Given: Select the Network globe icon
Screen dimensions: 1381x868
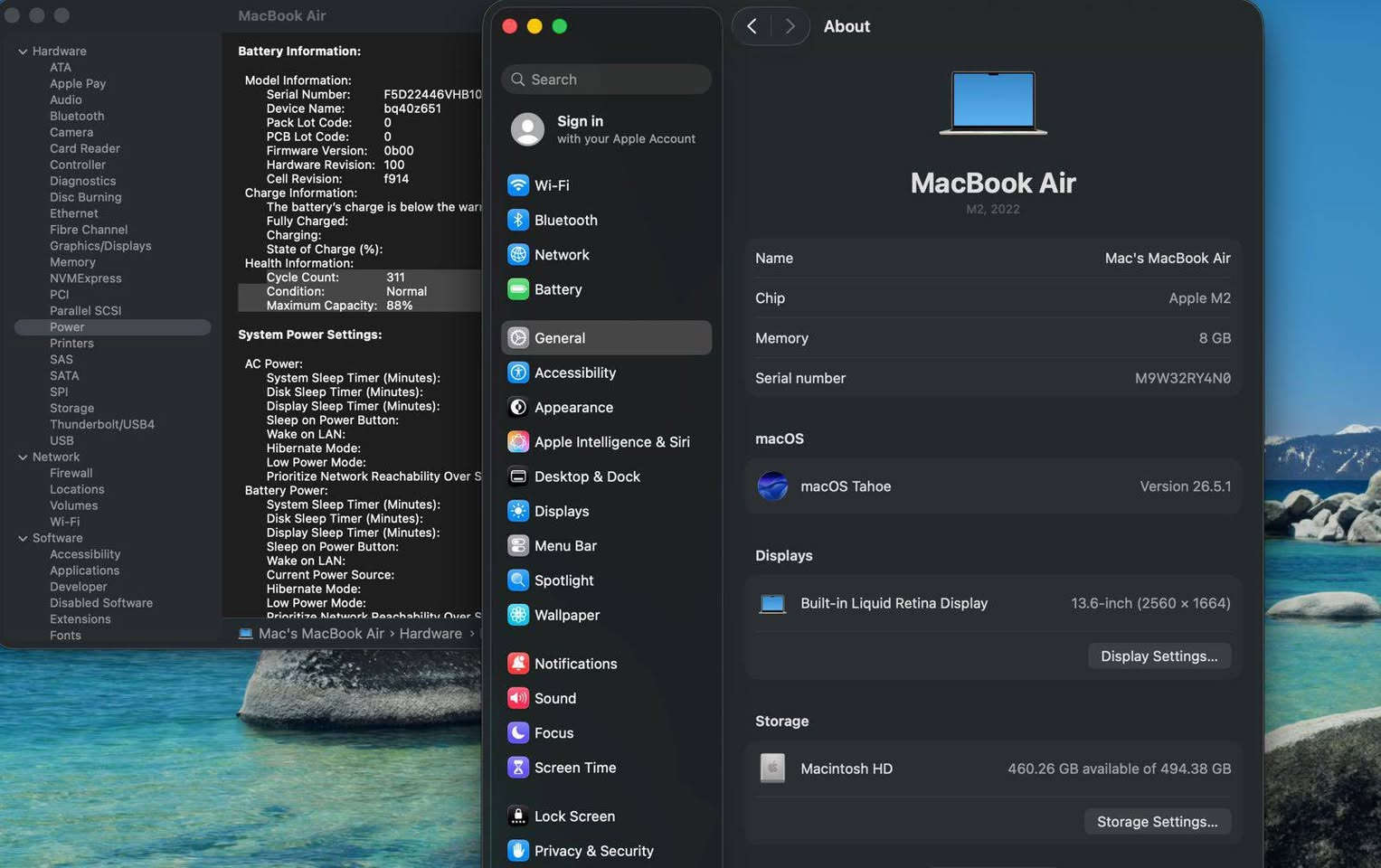Looking at the screenshot, I should coord(518,255).
